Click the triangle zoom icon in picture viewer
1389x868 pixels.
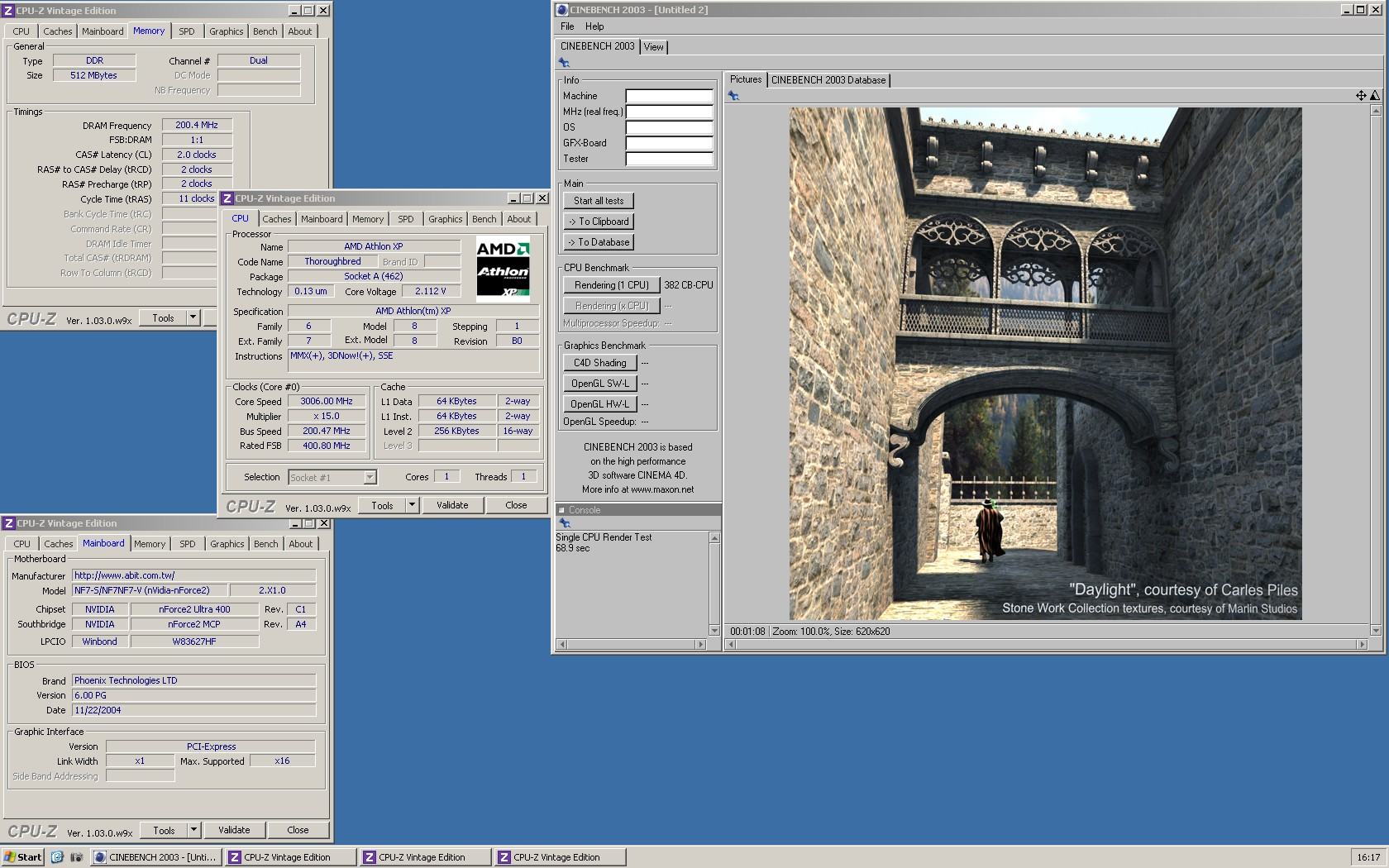1375,96
